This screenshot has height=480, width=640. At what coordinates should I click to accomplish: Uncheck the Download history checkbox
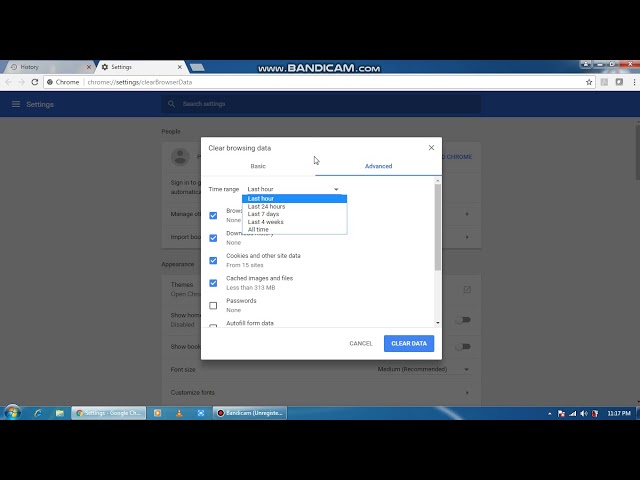213,238
